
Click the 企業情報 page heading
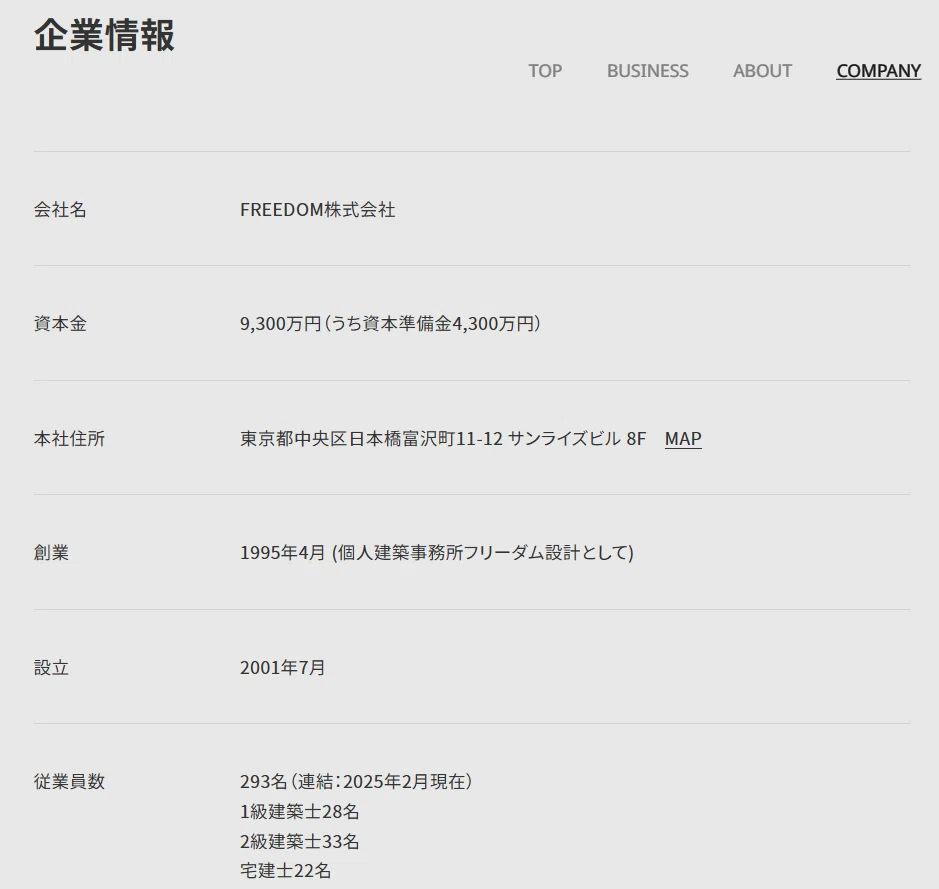104,35
